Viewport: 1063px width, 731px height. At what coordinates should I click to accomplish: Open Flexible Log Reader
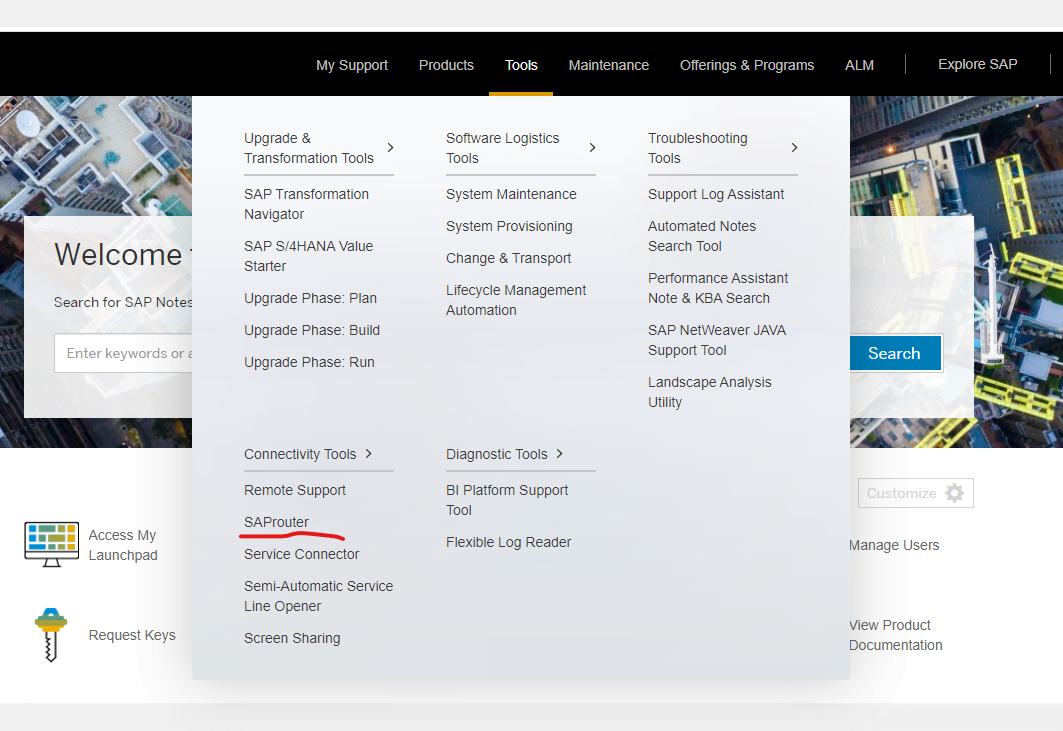(508, 542)
